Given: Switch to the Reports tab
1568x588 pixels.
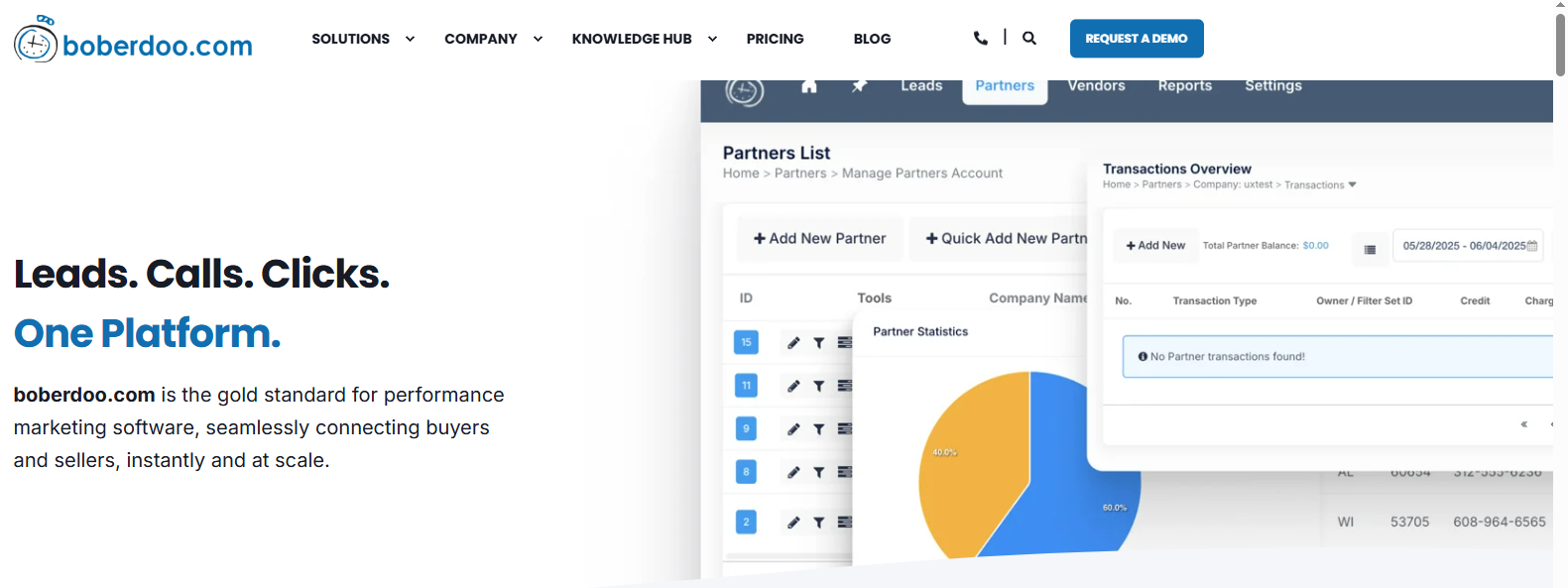Looking at the screenshot, I should pos(1185,86).
